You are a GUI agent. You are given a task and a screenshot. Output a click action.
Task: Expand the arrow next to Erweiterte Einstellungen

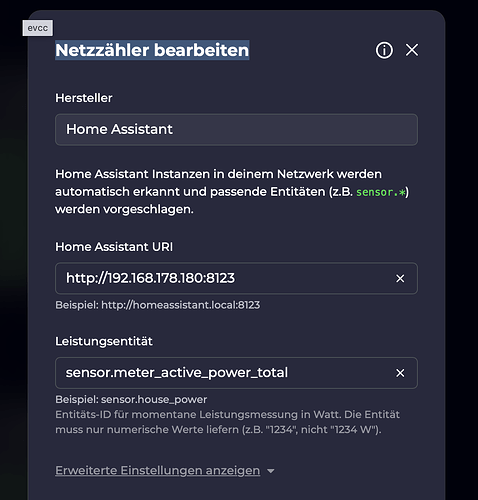tap(271, 471)
